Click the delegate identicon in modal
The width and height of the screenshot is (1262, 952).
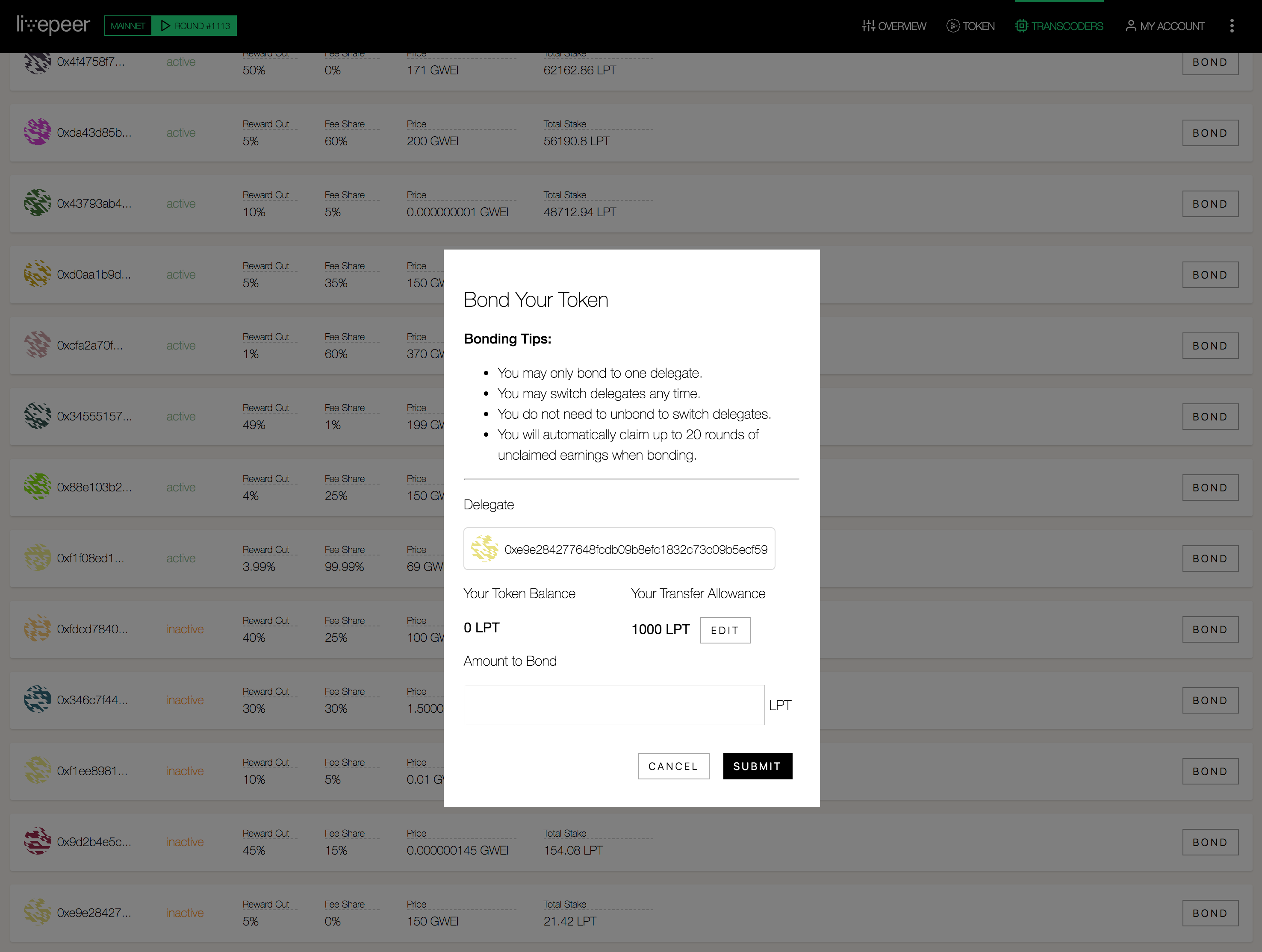coord(484,549)
